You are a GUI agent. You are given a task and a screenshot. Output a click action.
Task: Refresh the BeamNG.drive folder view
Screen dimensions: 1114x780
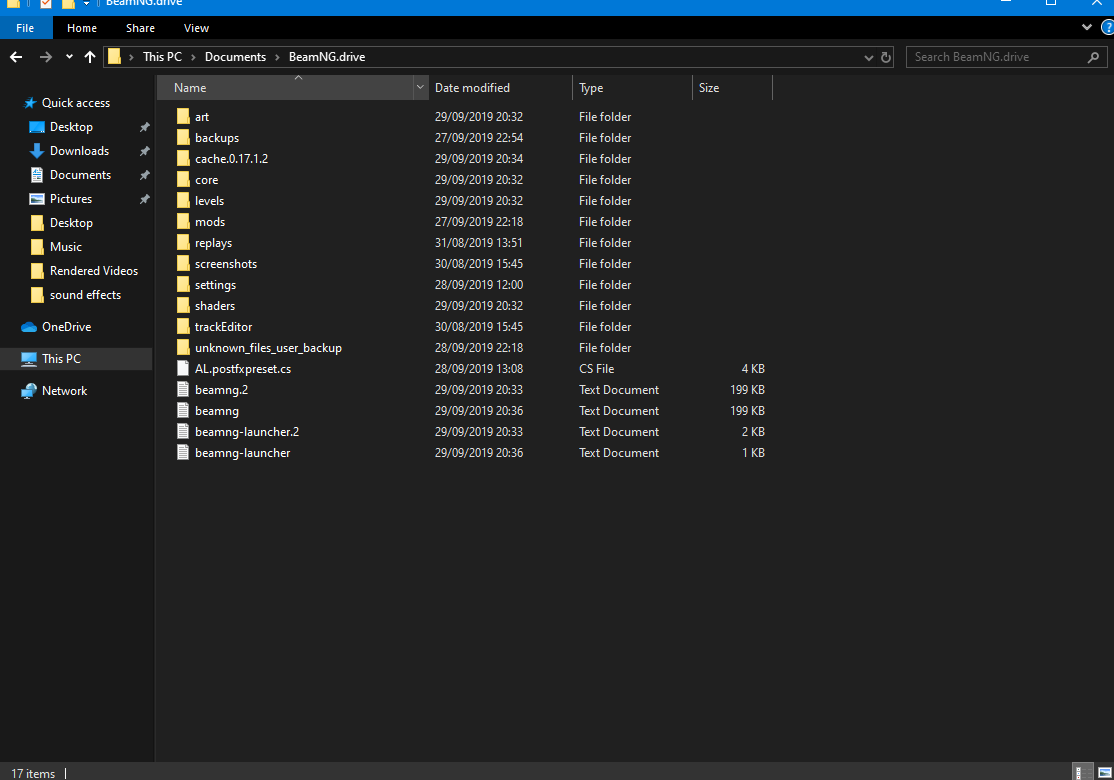(886, 58)
